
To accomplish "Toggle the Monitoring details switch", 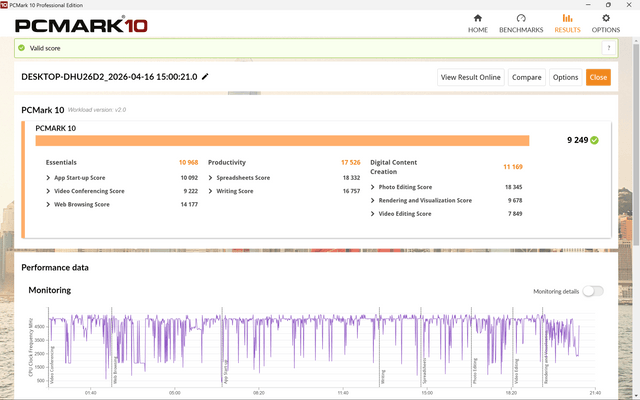I will 593,291.
